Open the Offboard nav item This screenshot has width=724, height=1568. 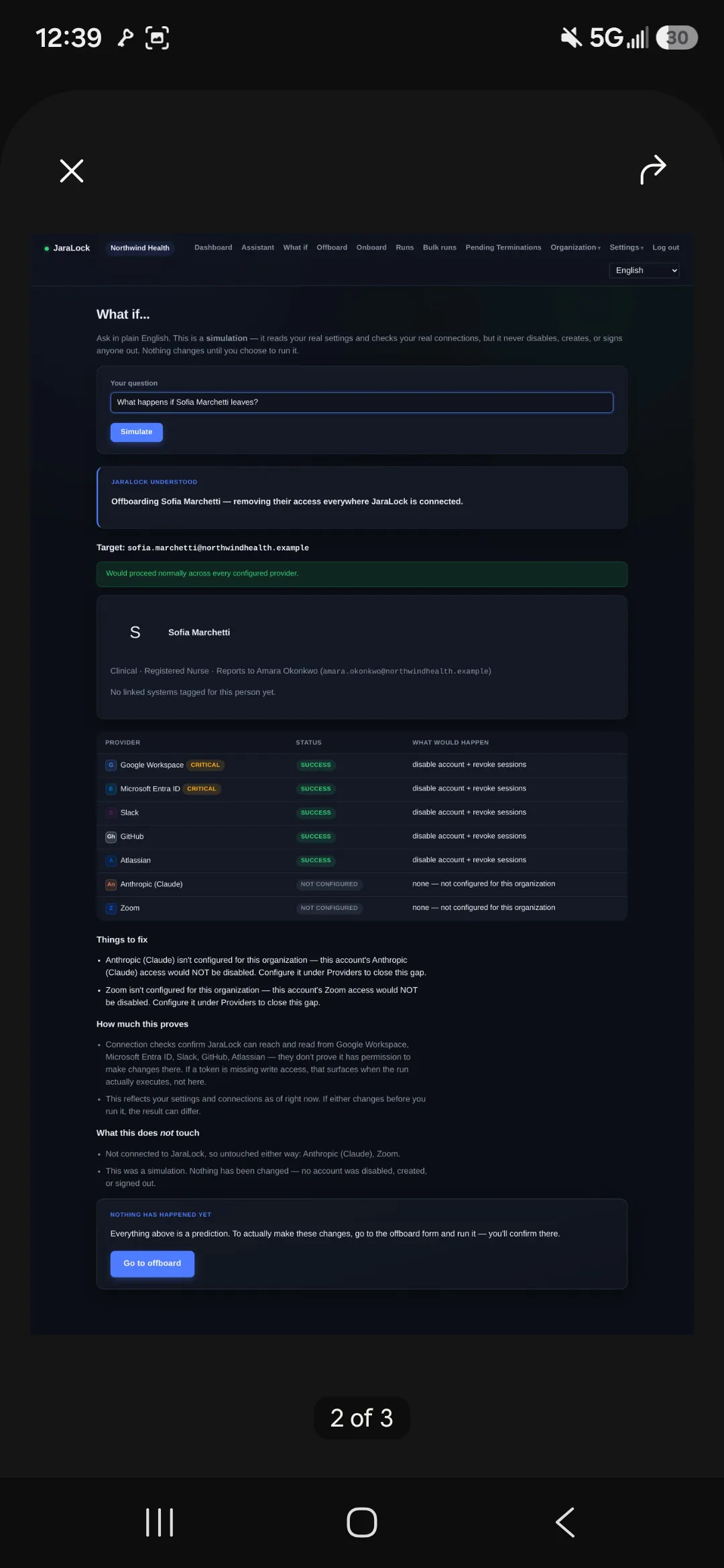pyautogui.click(x=332, y=247)
